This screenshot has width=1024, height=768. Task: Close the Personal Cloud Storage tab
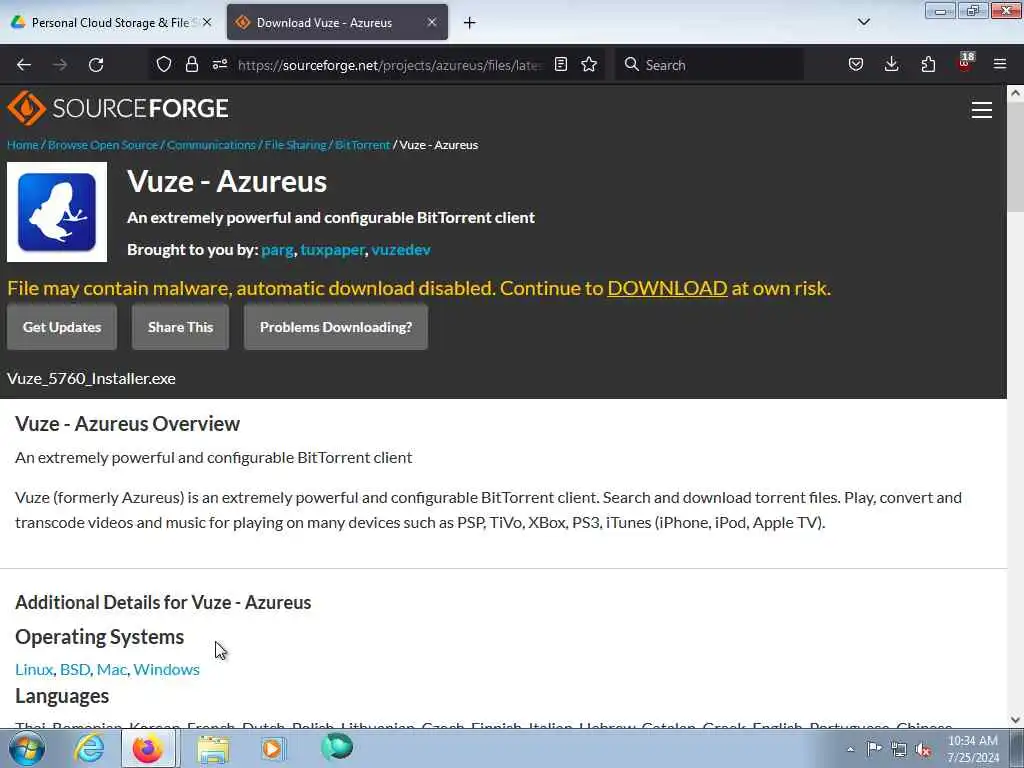(x=207, y=22)
